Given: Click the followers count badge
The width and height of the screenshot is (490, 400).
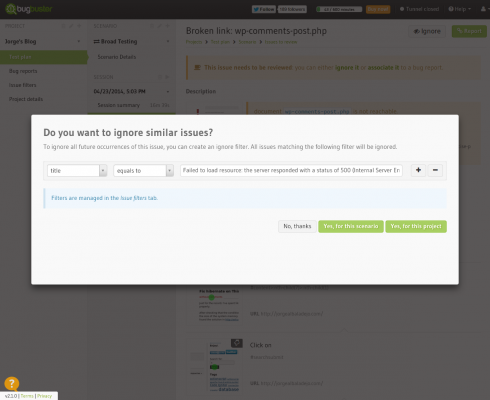Looking at the screenshot, I should 292,9.
